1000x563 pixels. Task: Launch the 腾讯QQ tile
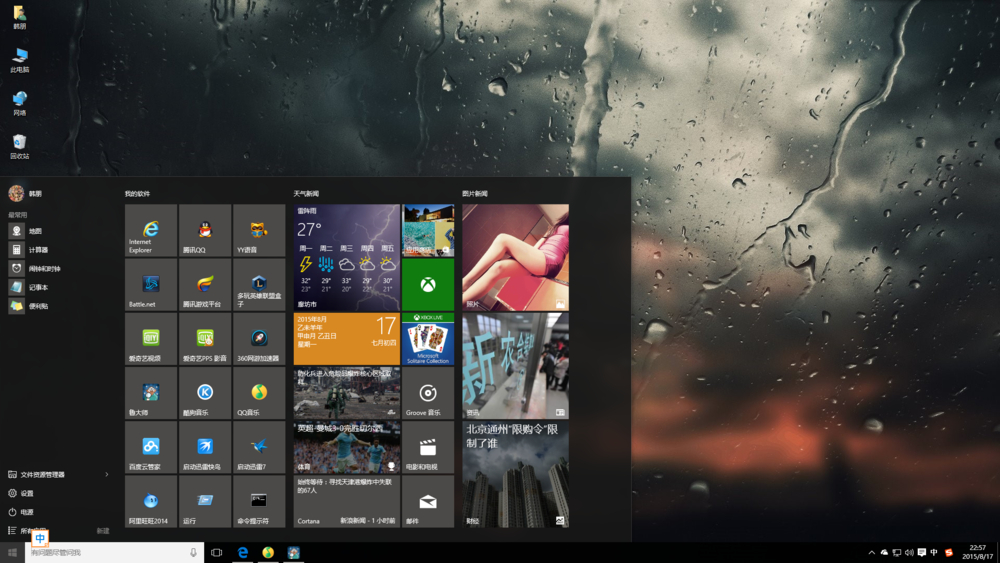tap(205, 230)
